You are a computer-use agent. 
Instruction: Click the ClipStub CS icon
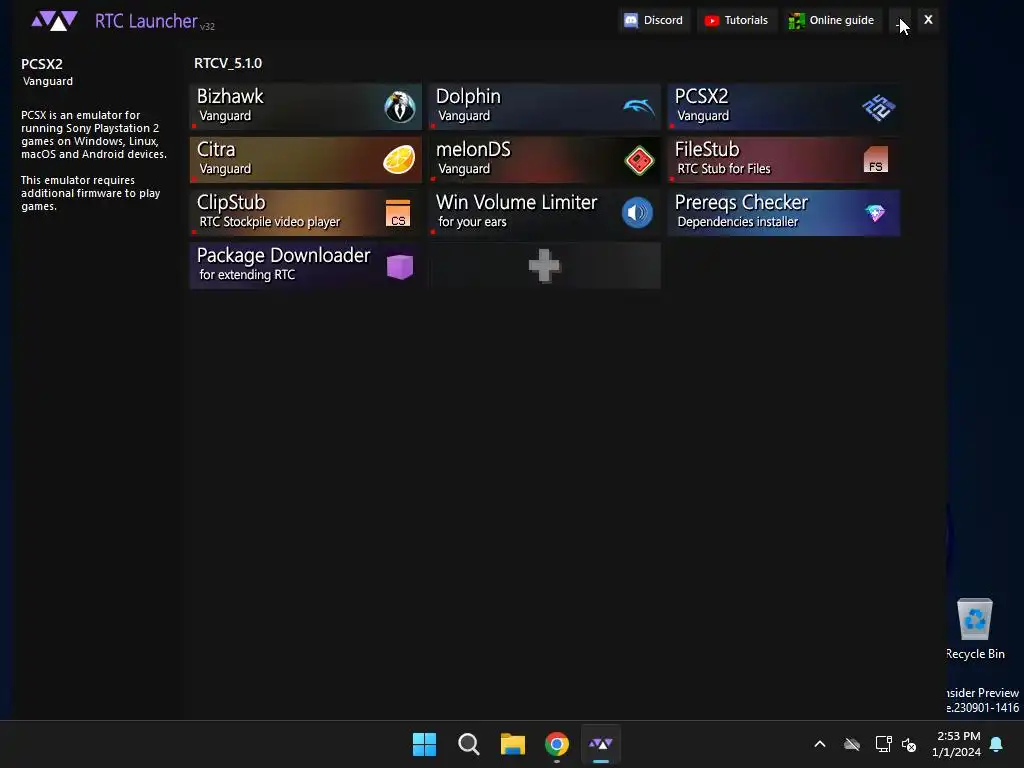pyautogui.click(x=398, y=213)
